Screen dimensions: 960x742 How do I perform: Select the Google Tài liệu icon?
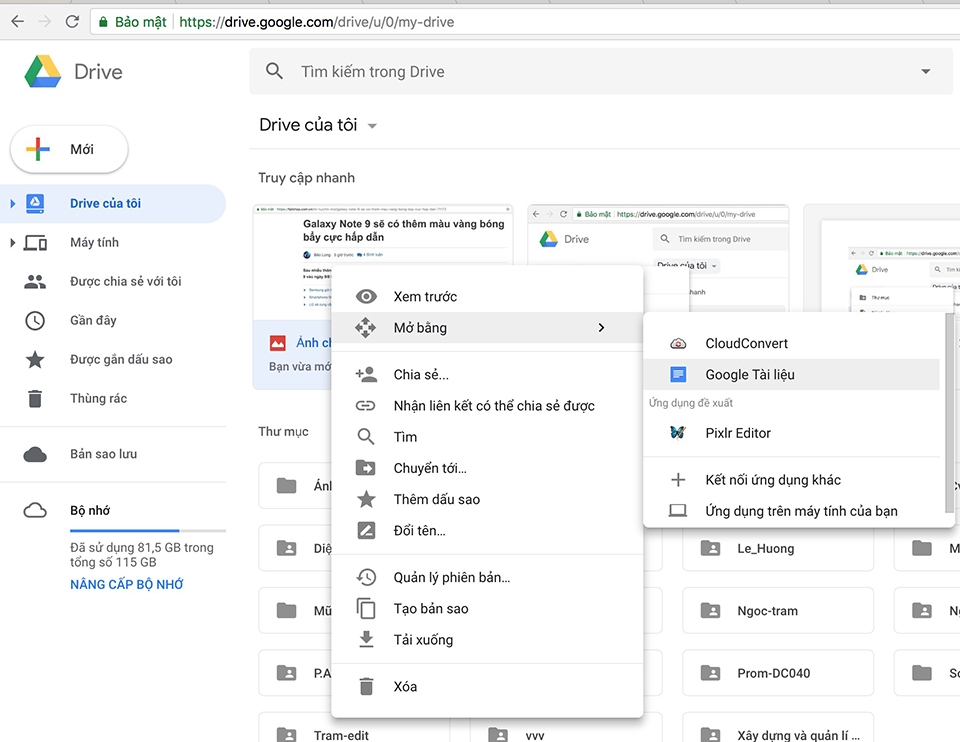679,373
